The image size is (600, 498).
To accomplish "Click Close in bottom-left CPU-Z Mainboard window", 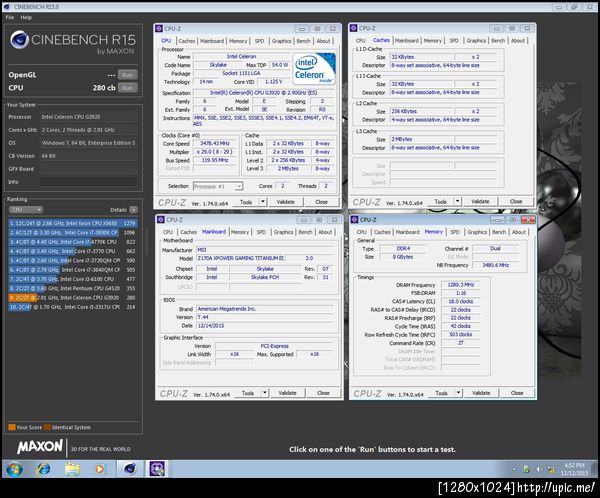I will point(323,393).
